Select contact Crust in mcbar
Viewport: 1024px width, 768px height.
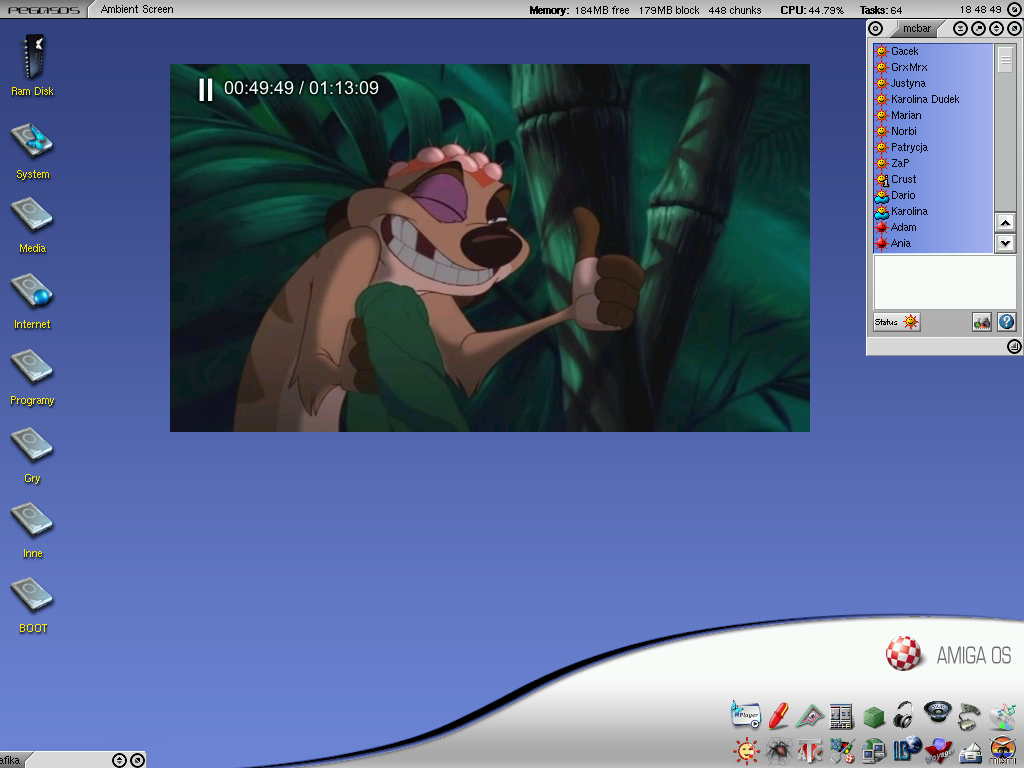933,179
